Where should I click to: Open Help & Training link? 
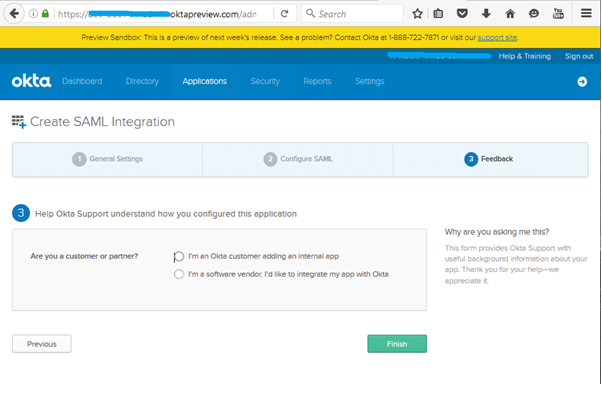(x=524, y=56)
